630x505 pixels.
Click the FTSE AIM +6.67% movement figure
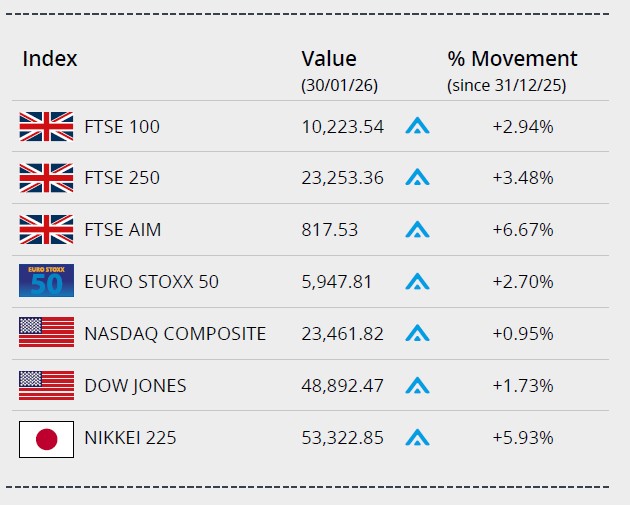coord(522,230)
